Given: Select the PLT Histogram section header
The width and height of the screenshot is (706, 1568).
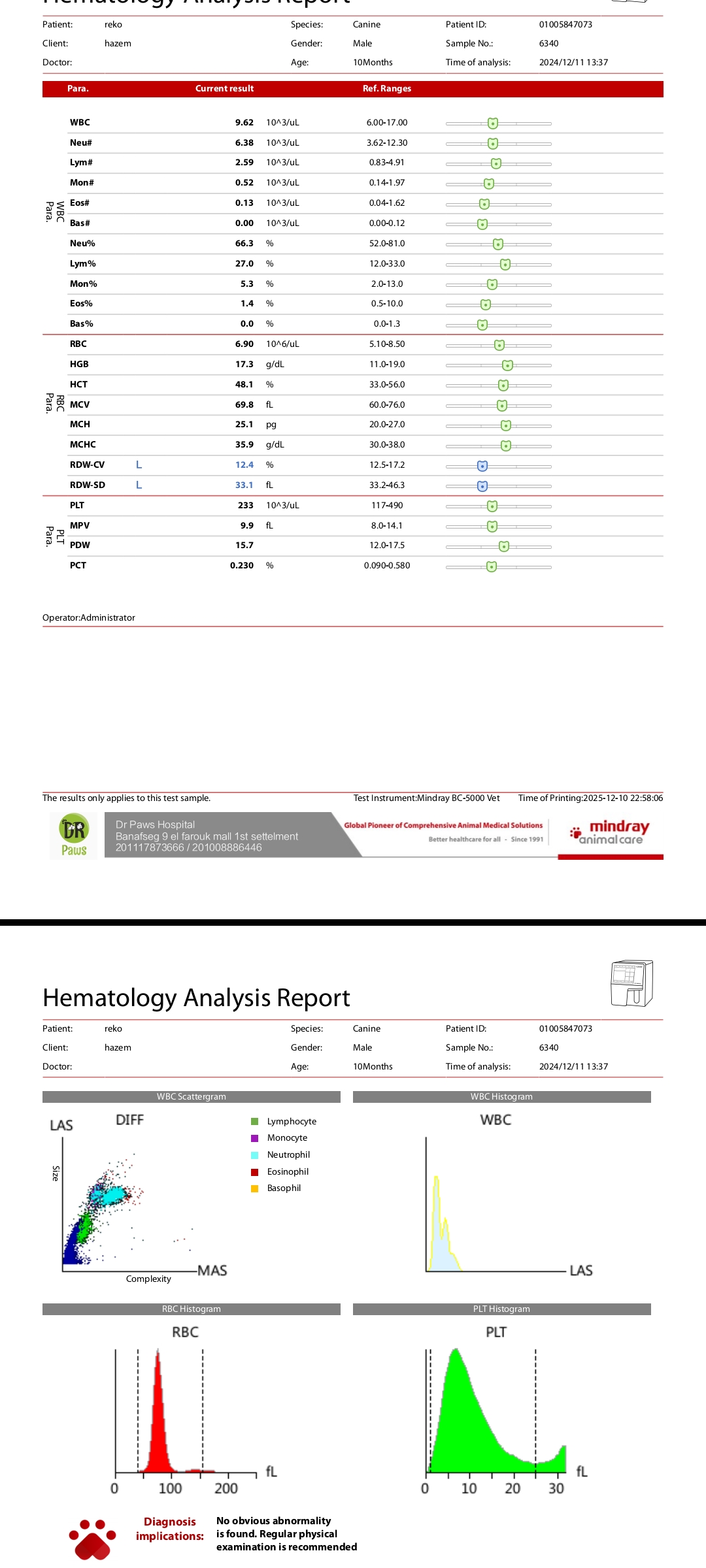Looking at the screenshot, I should (x=501, y=1309).
